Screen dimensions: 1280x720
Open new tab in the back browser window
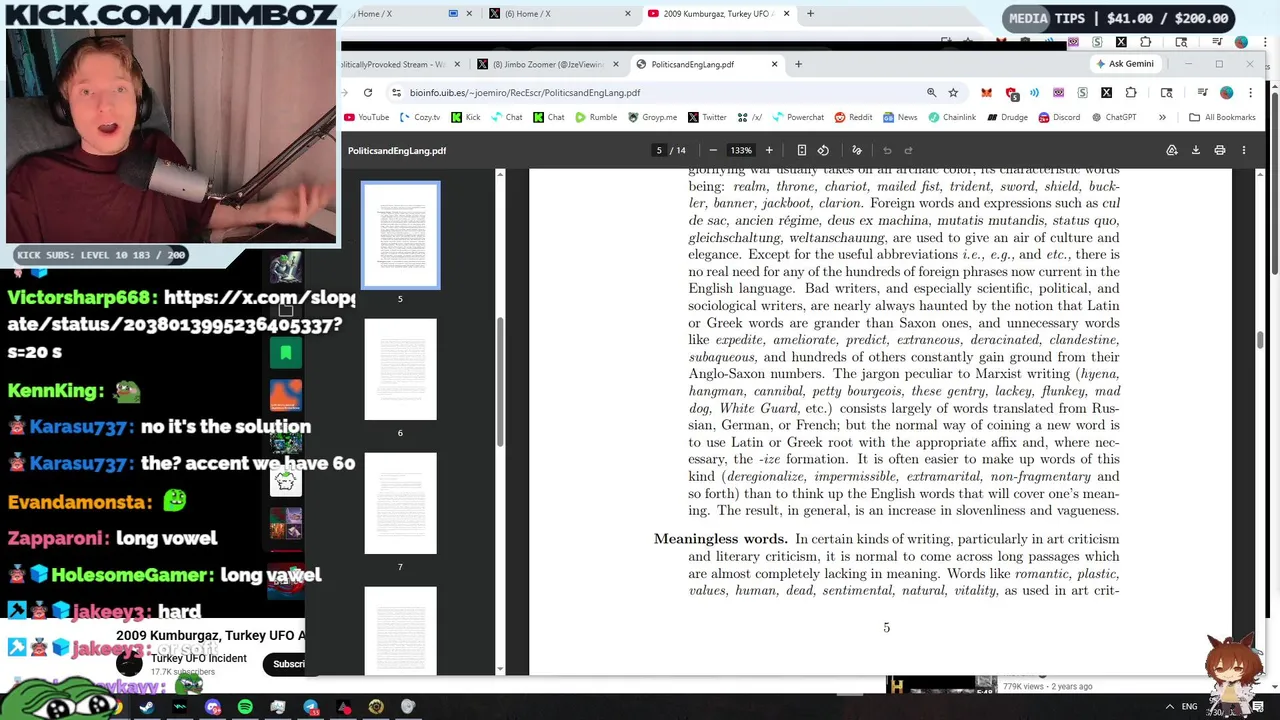pos(810,14)
